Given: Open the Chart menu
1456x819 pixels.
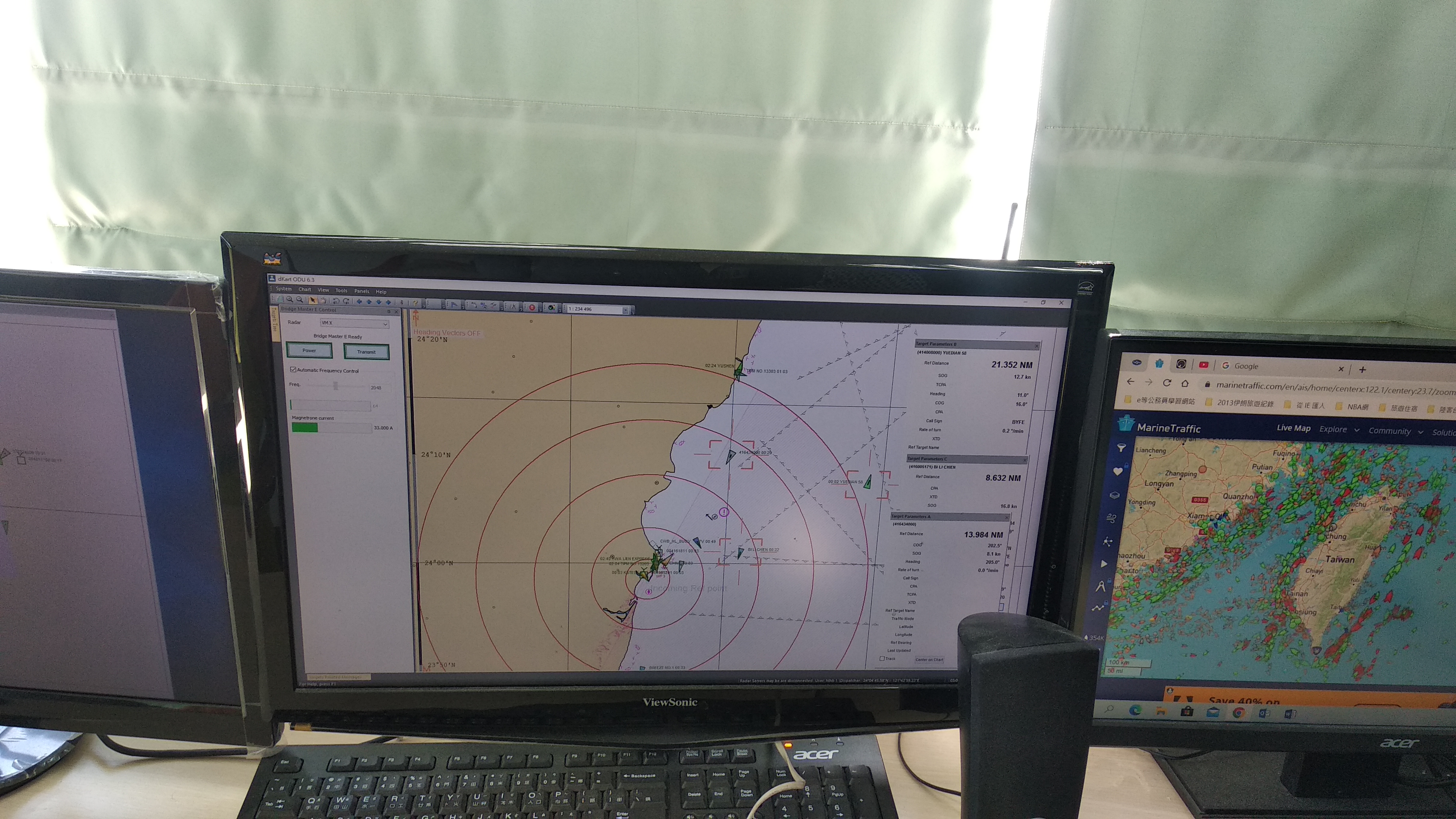Looking at the screenshot, I should click(305, 289).
